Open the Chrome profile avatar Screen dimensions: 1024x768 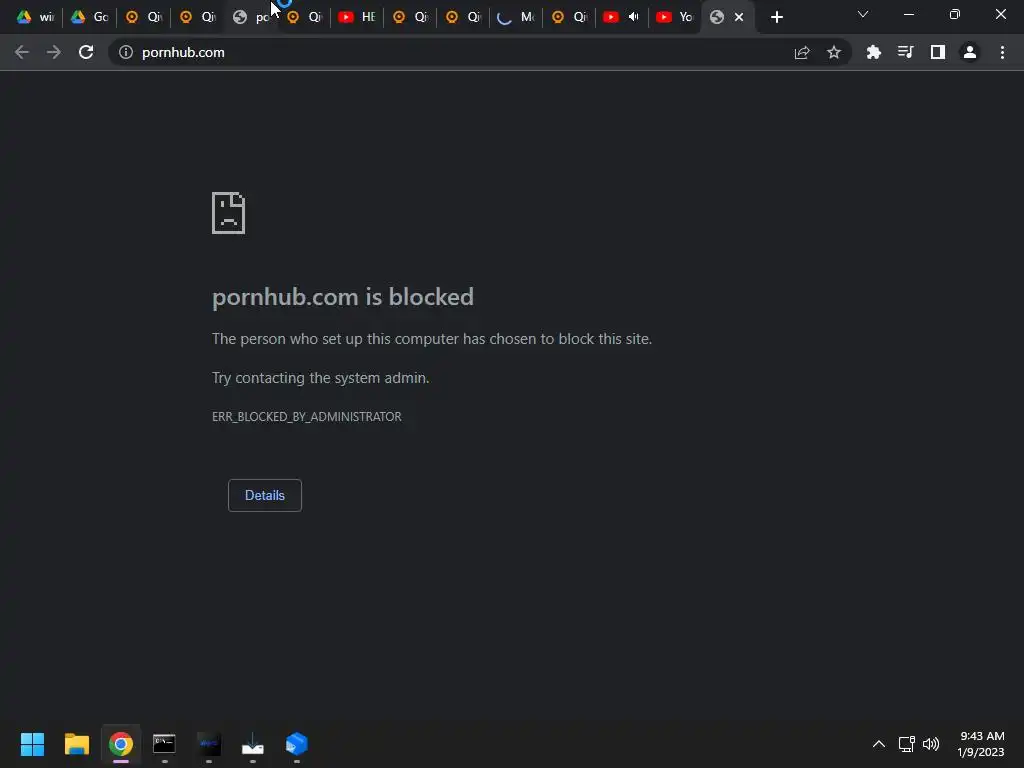tap(970, 52)
